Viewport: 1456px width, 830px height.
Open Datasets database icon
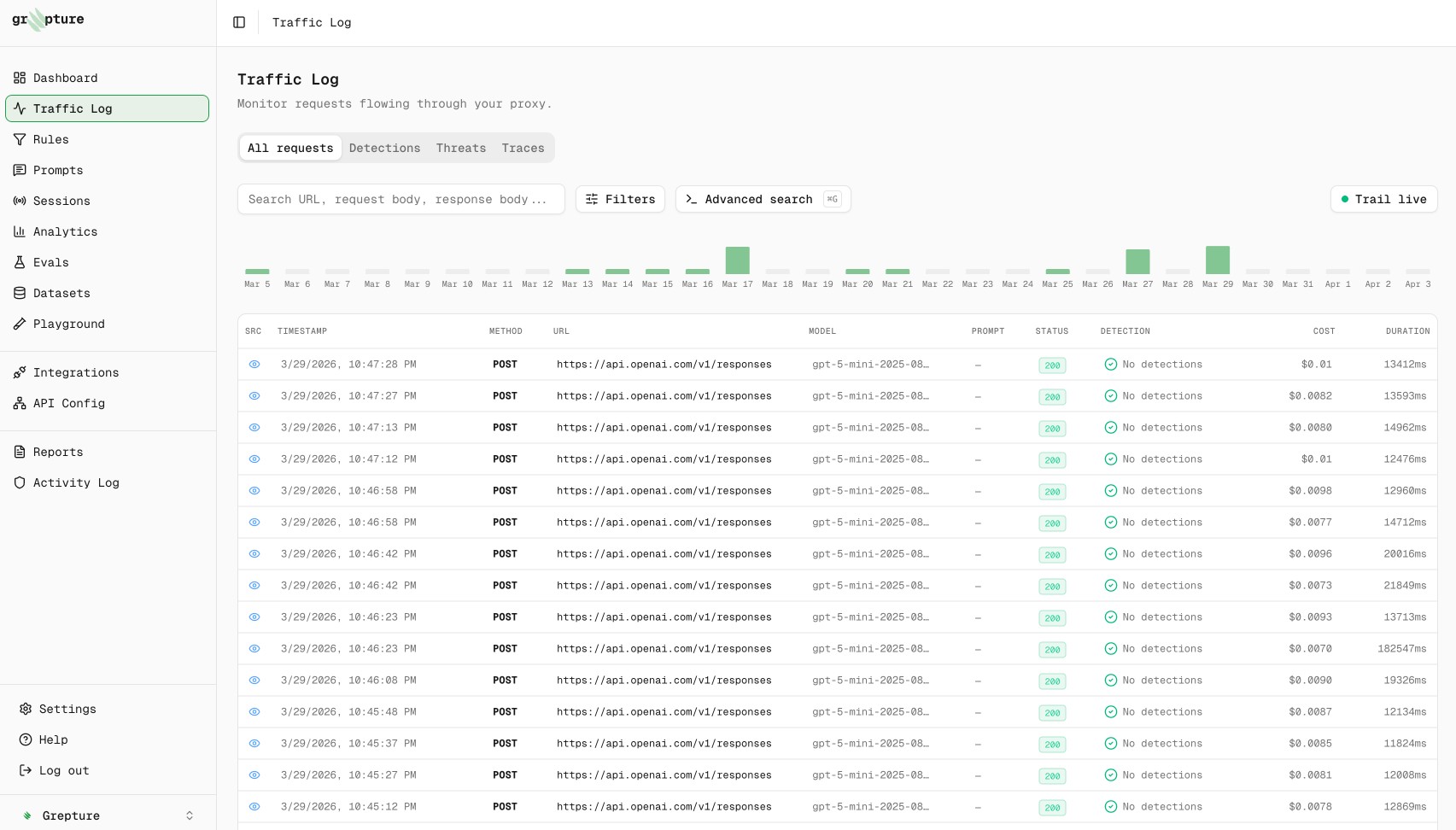[20, 293]
